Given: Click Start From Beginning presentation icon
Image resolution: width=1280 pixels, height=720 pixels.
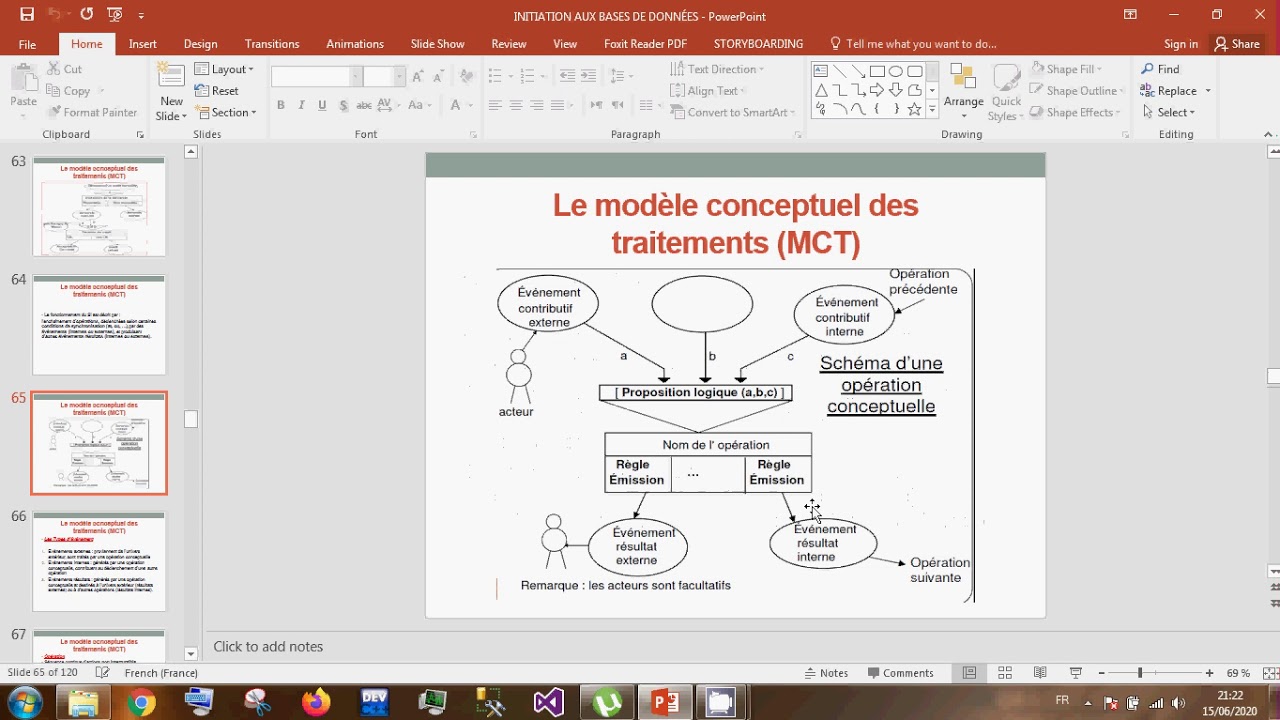Looking at the screenshot, I should coord(116,15).
